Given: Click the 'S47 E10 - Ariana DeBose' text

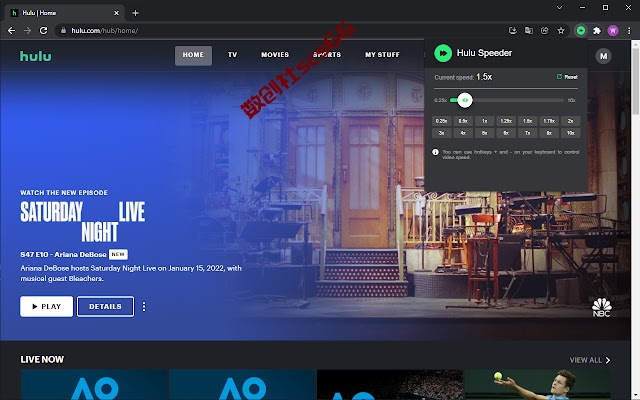Looking at the screenshot, I should (x=63, y=255).
